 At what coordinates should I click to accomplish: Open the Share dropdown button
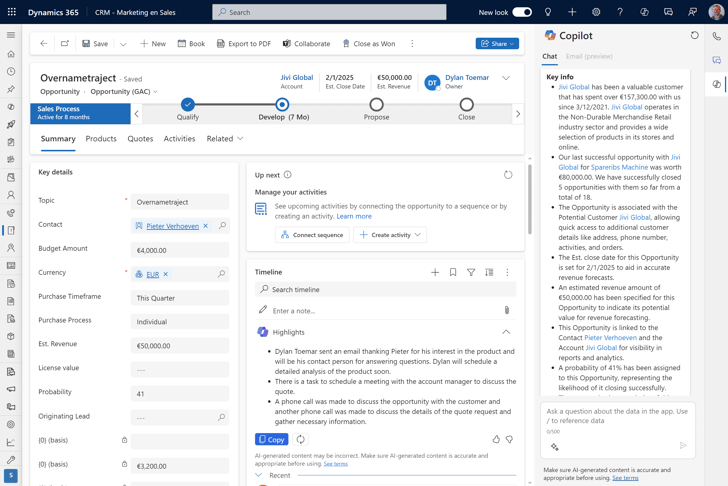coord(497,44)
